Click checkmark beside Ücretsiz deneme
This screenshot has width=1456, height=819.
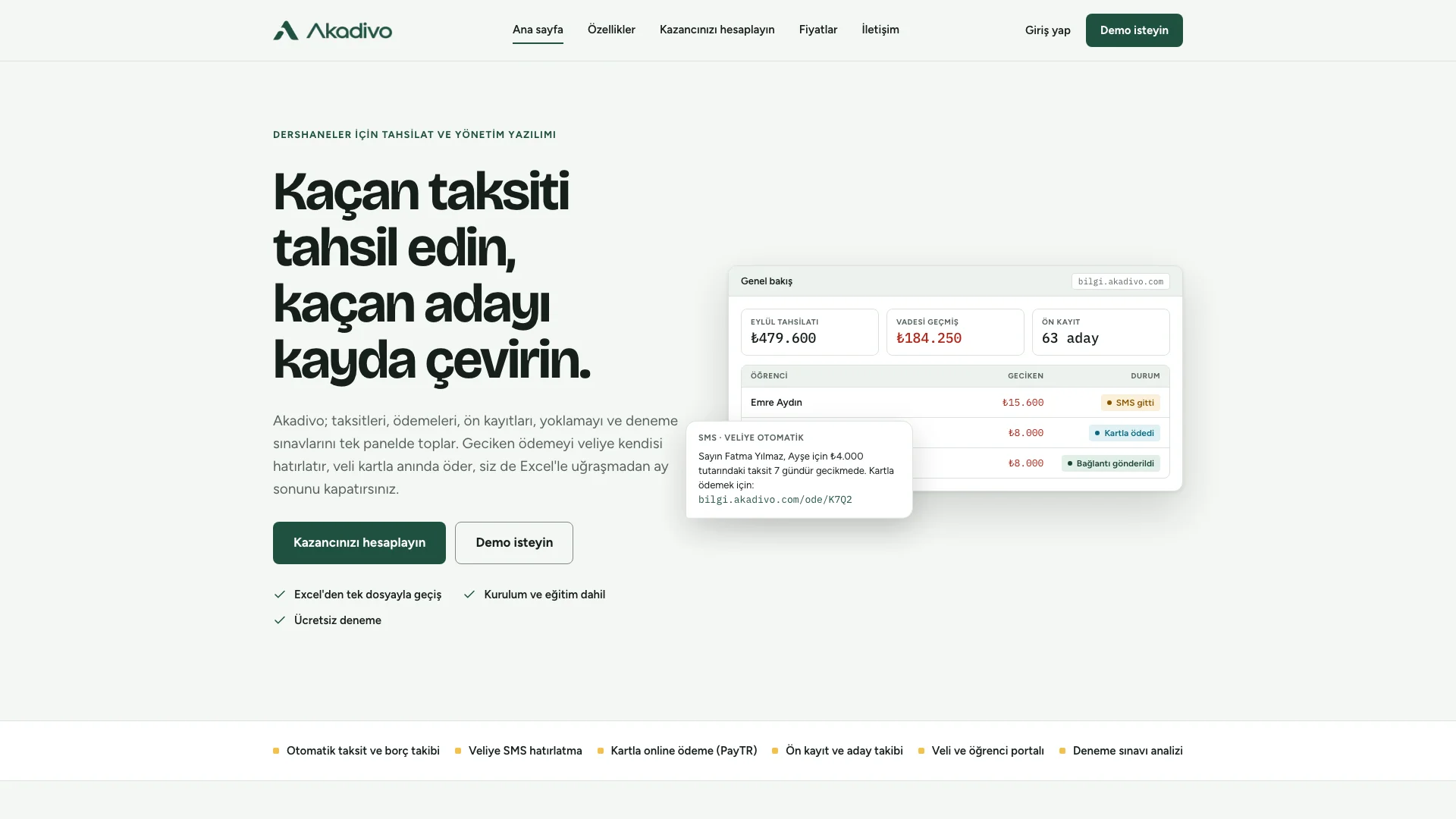pos(280,620)
